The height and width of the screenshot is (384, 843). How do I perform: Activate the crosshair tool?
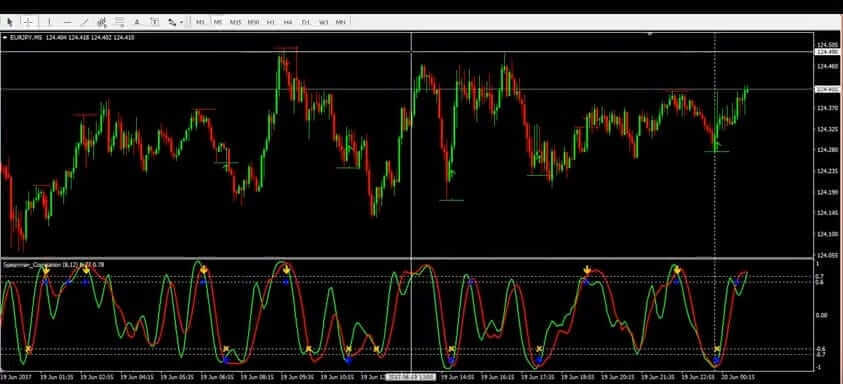pos(28,22)
